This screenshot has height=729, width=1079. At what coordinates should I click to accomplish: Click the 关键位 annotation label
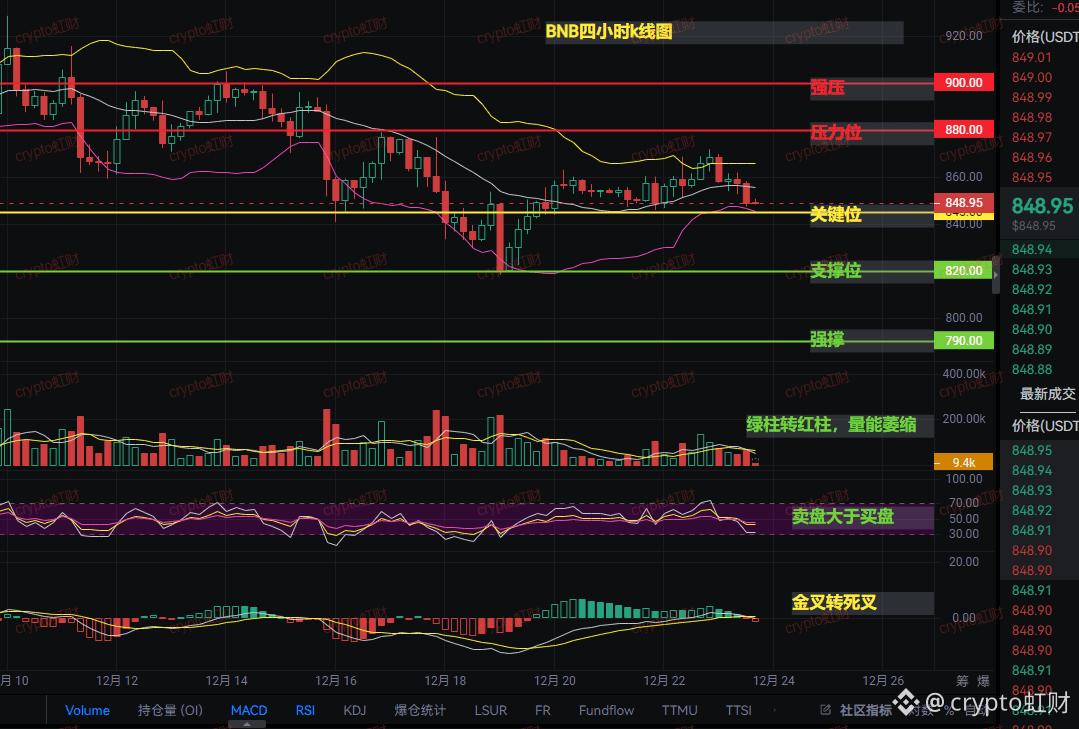835,214
